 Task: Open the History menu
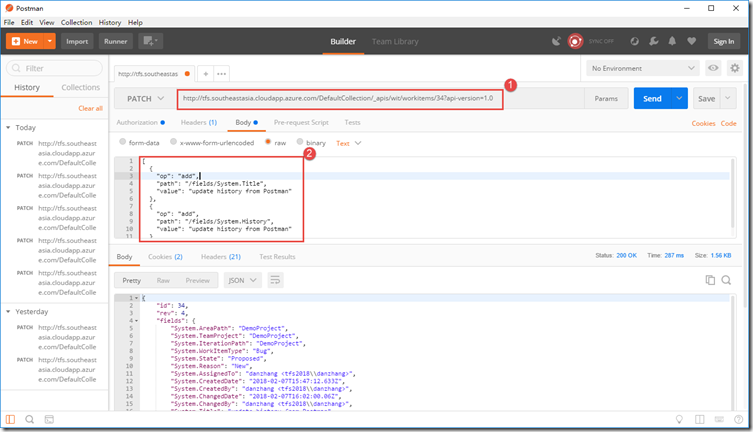(x=109, y=22)
